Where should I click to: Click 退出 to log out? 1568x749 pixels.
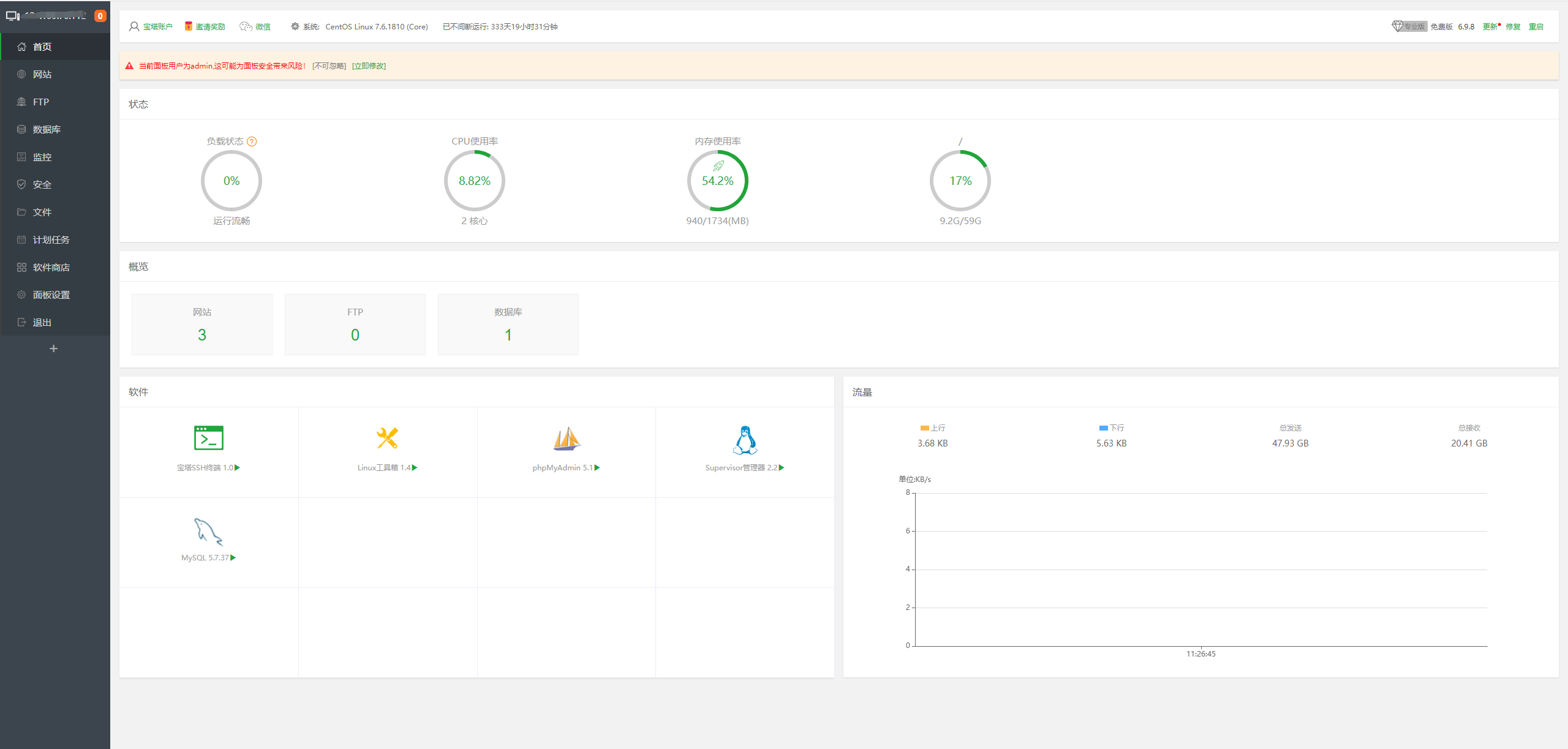[55, 322]
